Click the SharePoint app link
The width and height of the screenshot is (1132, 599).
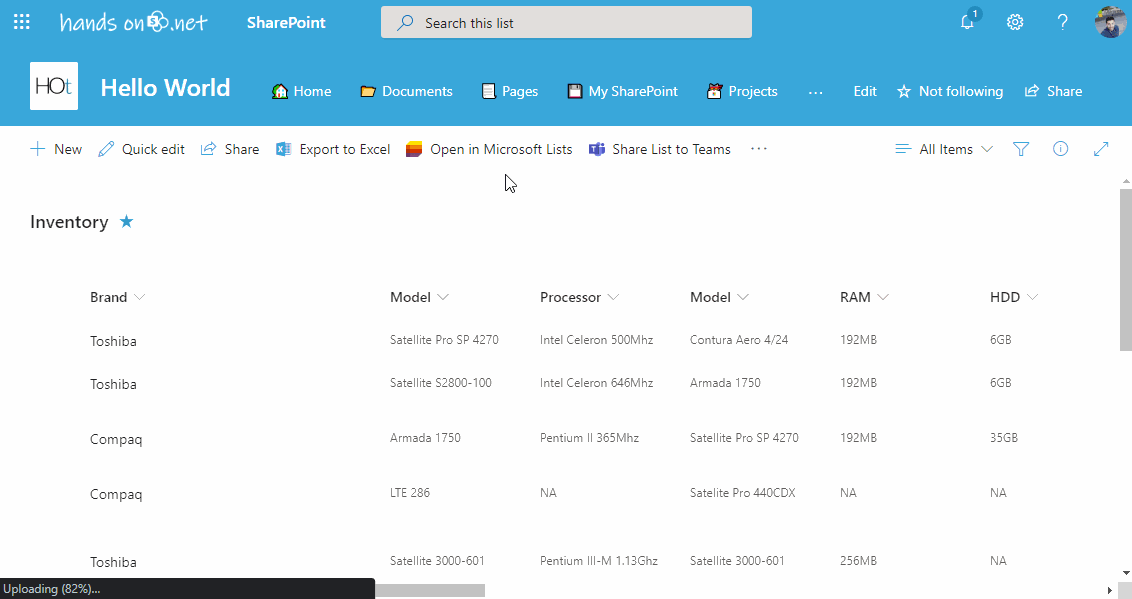(x=286, y=22)
